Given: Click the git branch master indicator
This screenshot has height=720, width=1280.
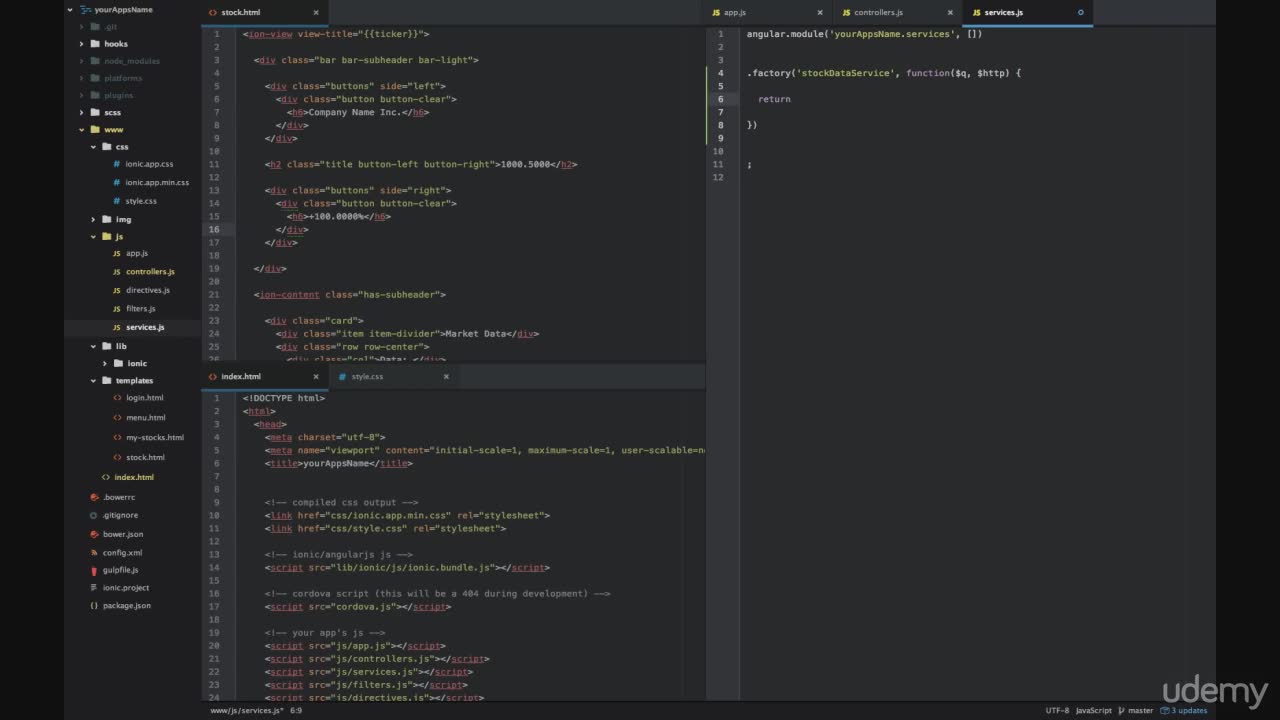Looking at the screenshot, I should [1136, 710].
